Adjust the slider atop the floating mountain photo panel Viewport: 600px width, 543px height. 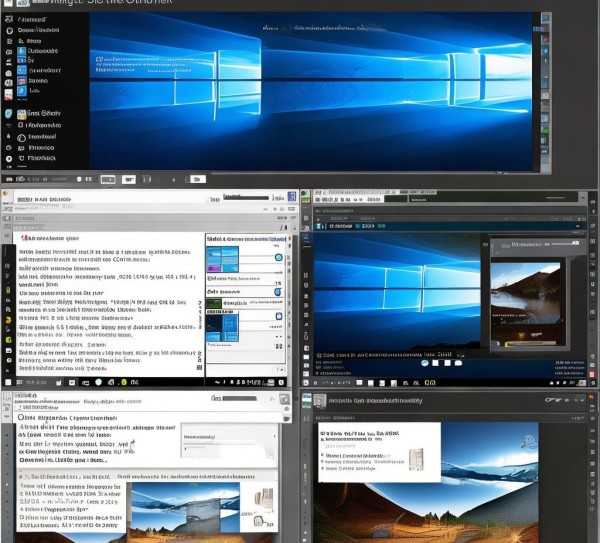pyautogui.click(x=564, y=243)
